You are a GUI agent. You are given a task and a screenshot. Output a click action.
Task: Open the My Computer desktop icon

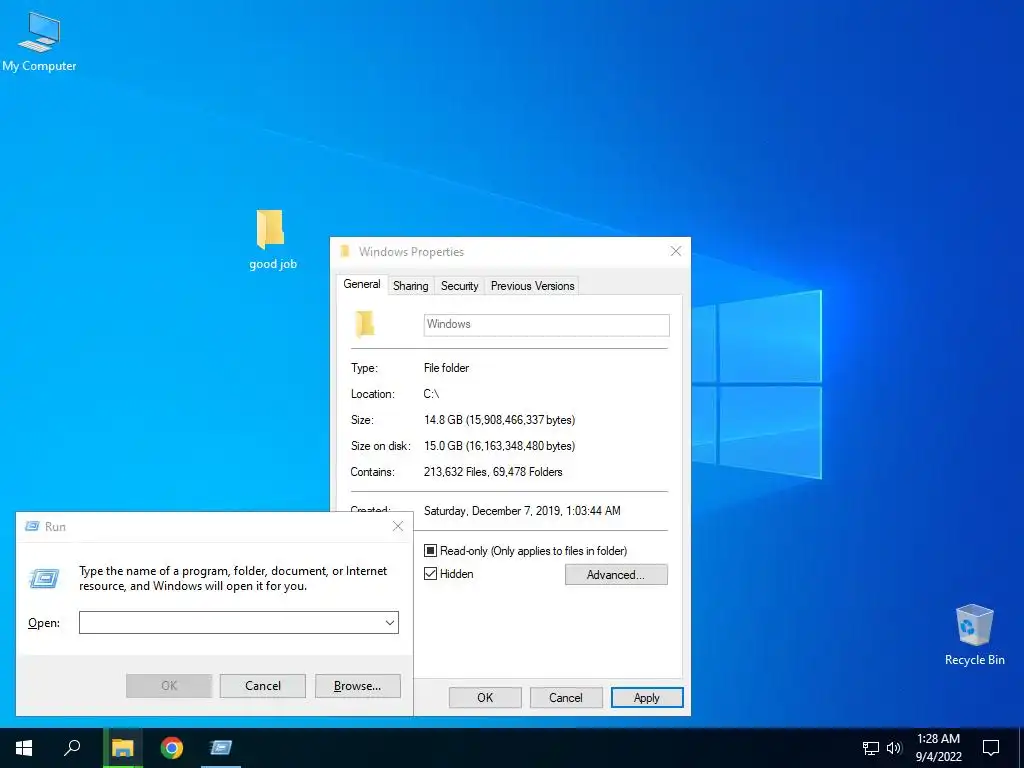point(39,41)
